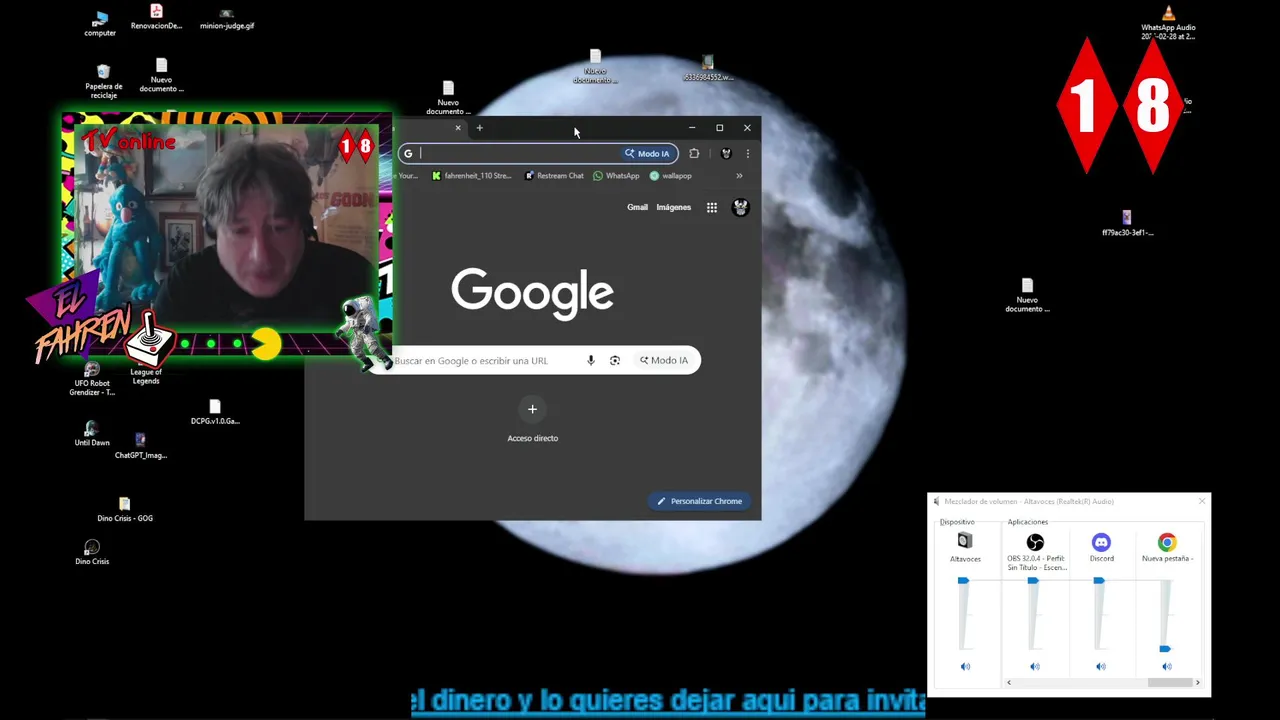Click the mixer's scroll left arrow
The width and height of the screenshot is (1280, 720).
(1009, 682)
